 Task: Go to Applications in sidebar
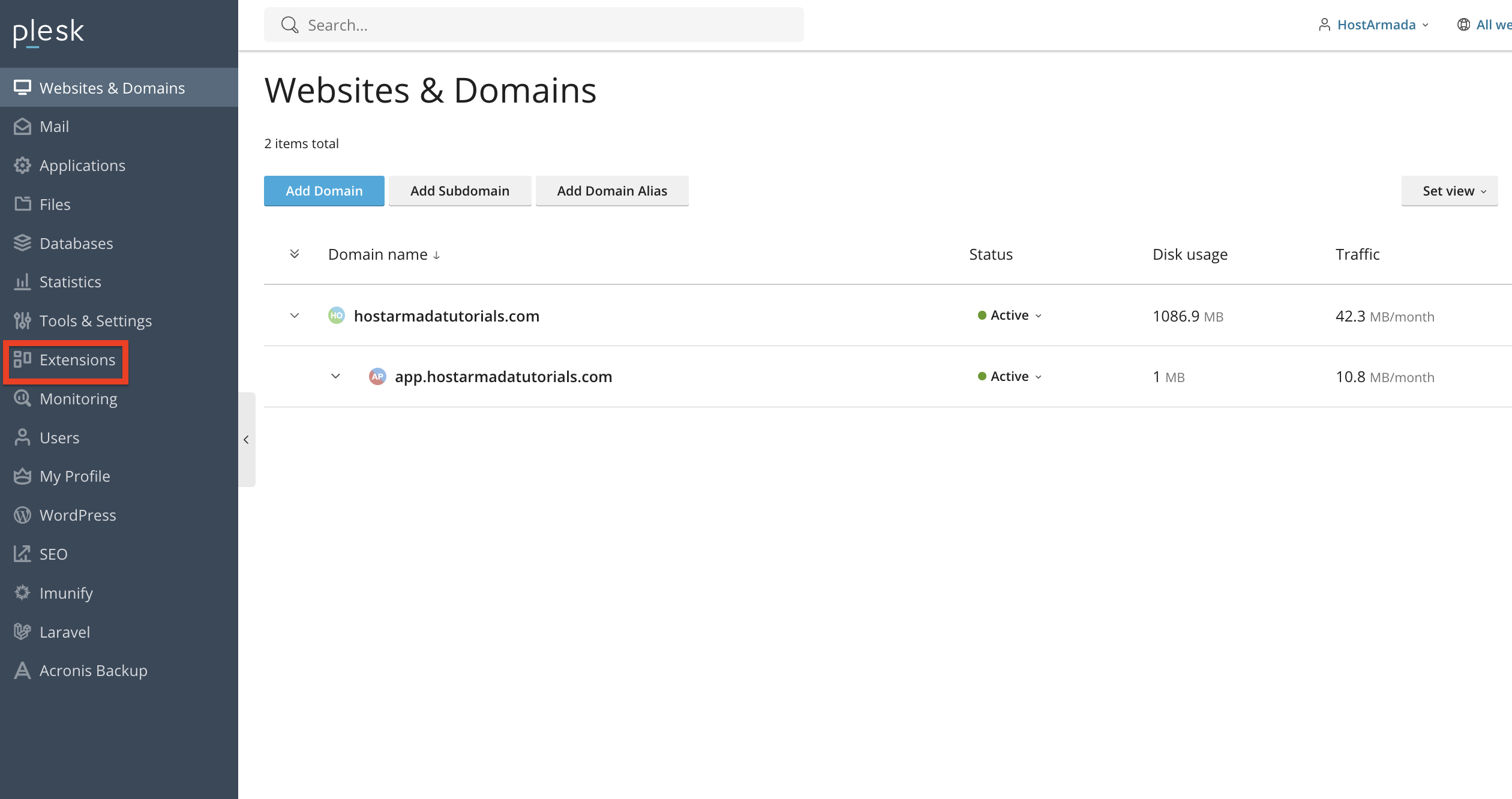click(119, 166)
